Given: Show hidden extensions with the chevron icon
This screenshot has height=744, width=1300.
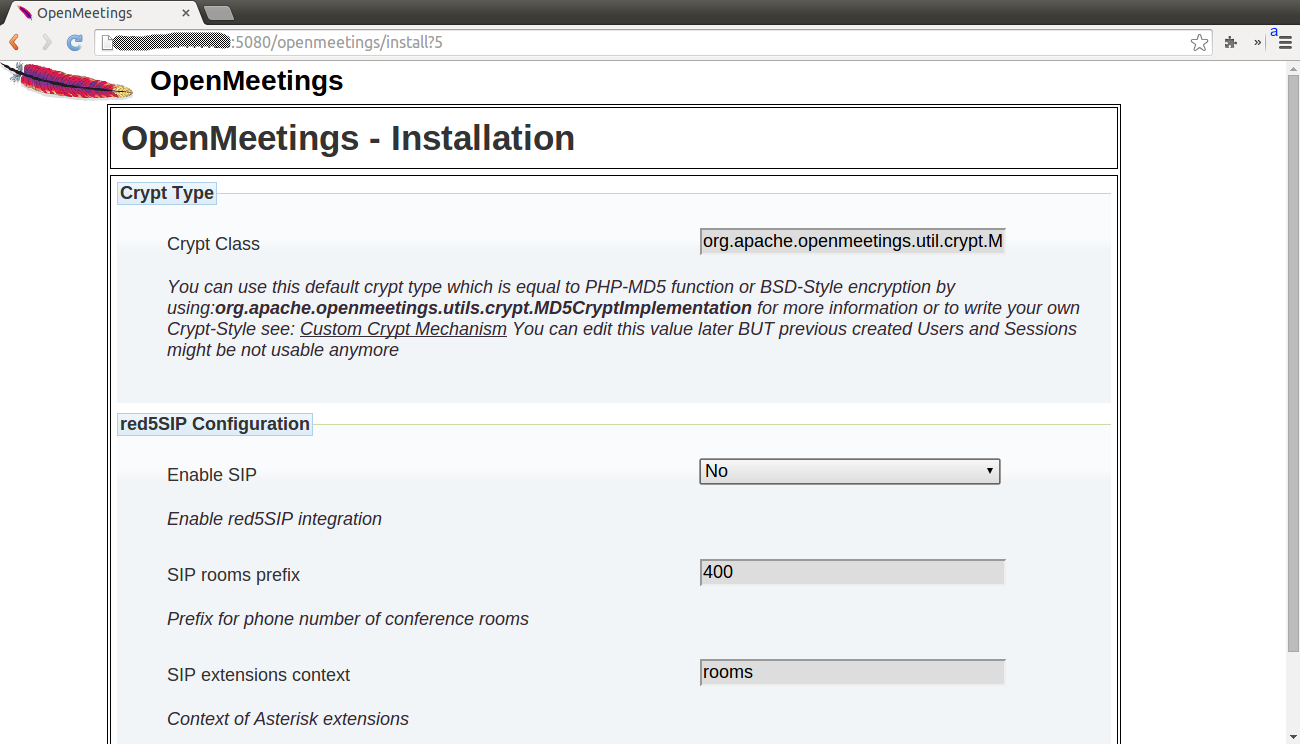Looking at the screenshot, I should pyautogui.click(x=1257, y=42).
